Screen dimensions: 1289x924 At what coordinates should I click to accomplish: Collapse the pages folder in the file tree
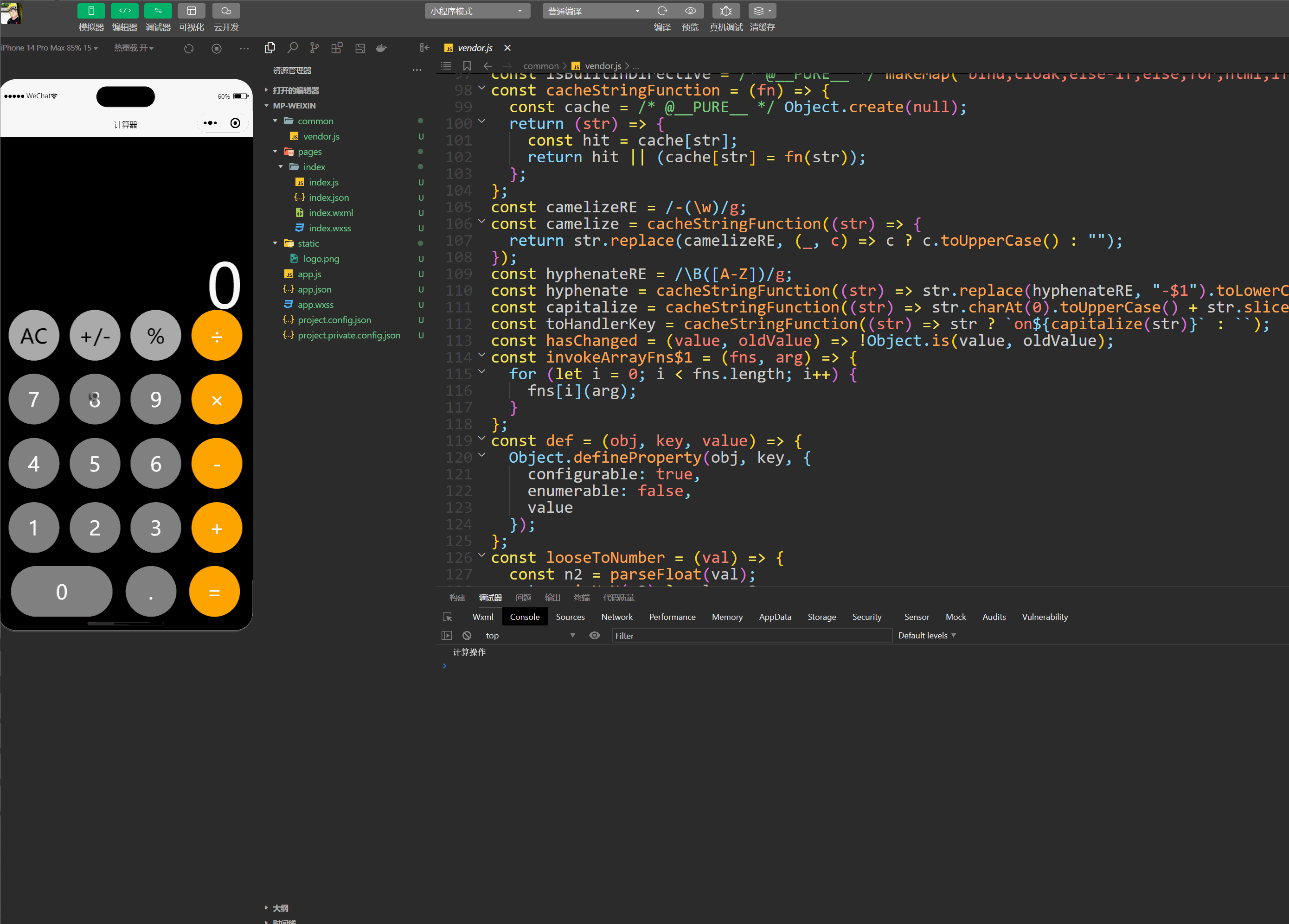[x=275, y=152]
